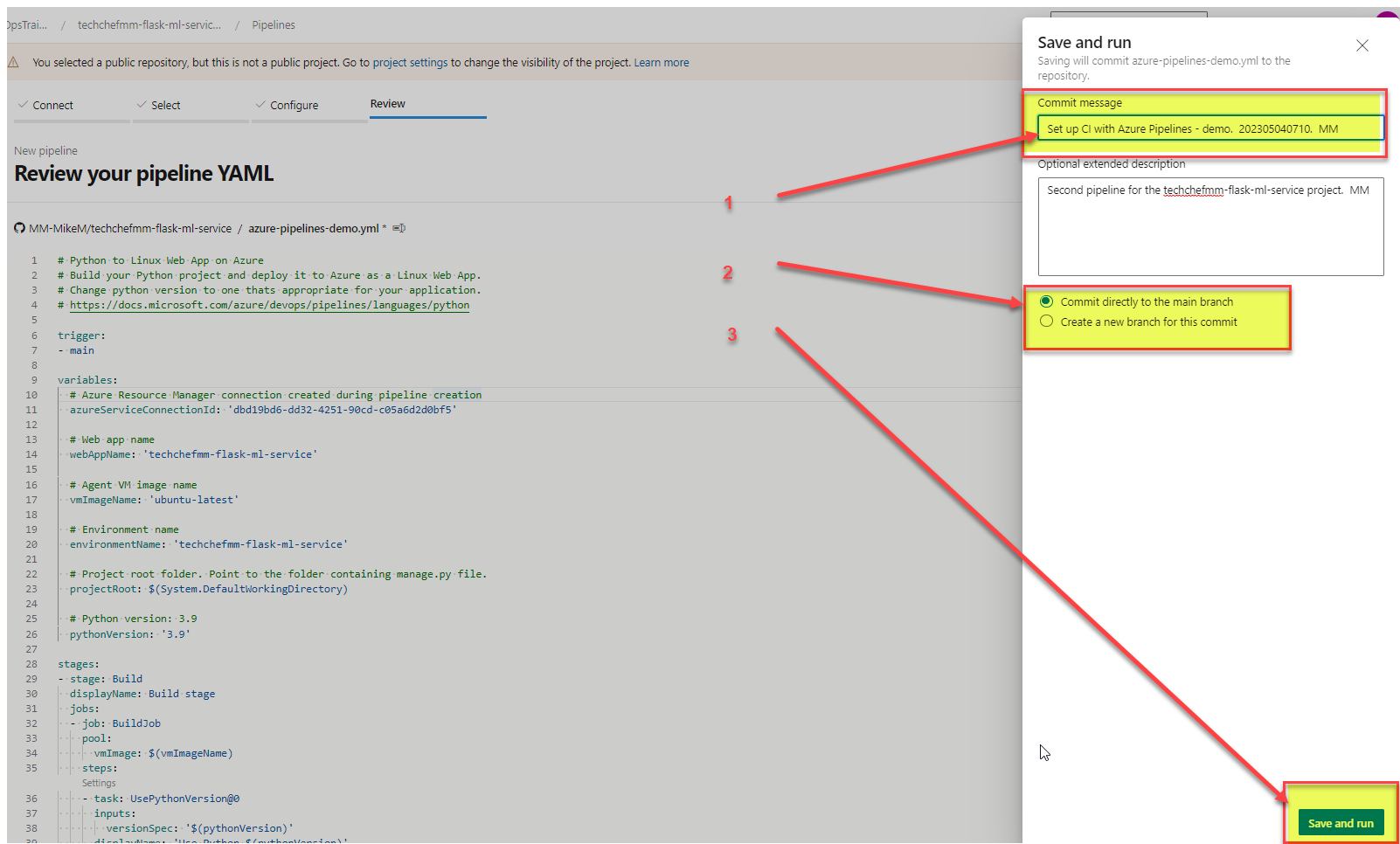The image size is (1400, 844).
Task: Click the Save and run button
Action: tap(1341, 822)
